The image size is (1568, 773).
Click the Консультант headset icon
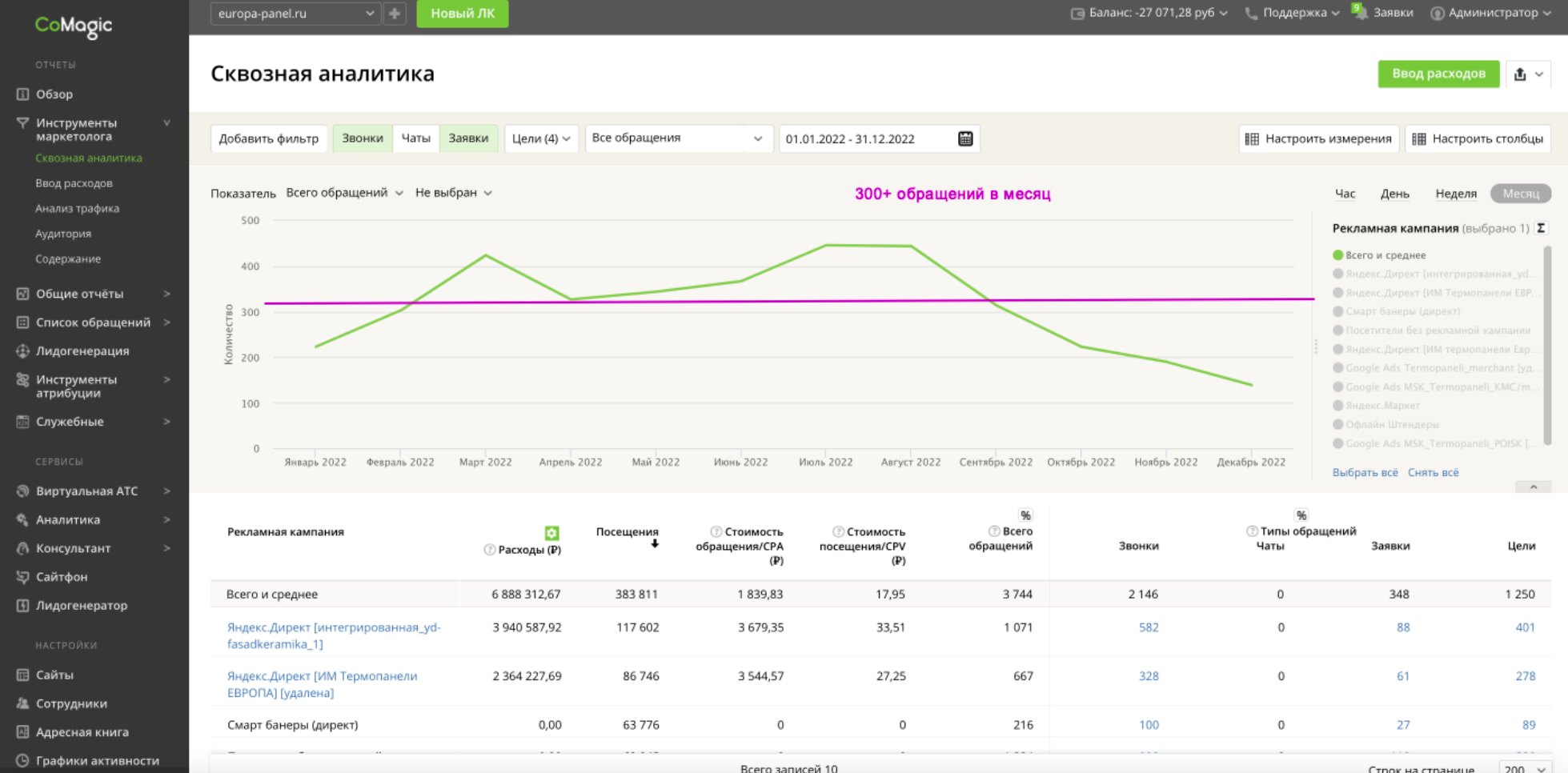pyautogui.click(x=22, y=549)
